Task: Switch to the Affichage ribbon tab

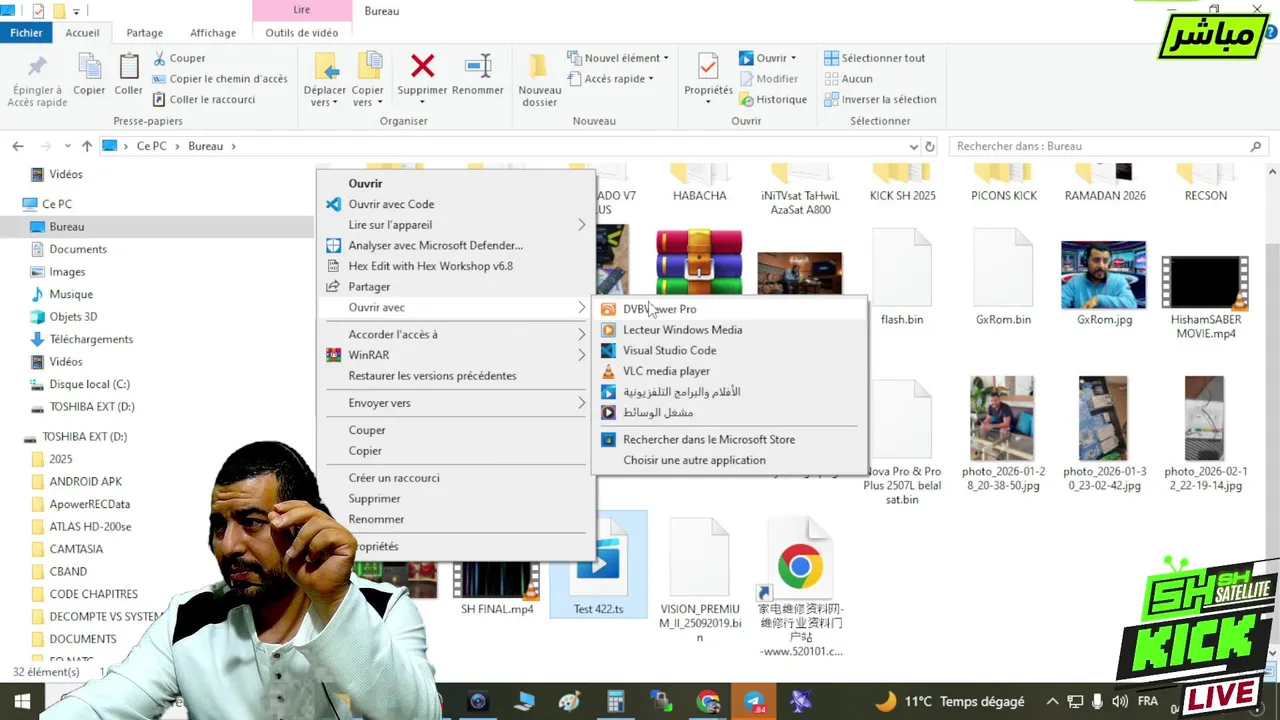Action: (213, 33)
